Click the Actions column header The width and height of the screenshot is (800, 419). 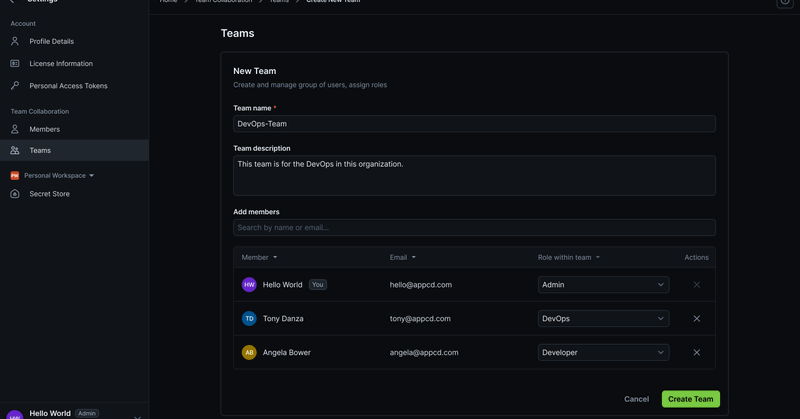(x=696, y=258)
